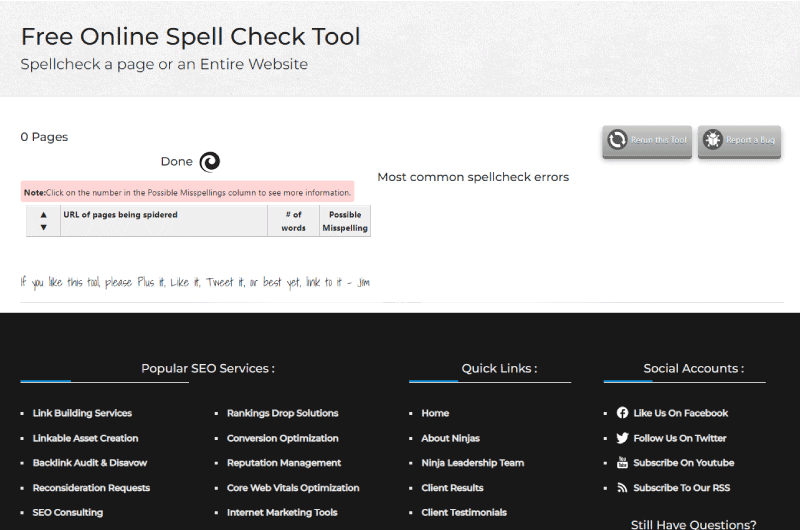This screenshot has width=800, height=530.
Task: Sort table using the up arrow
Action: [x=43, y=215]
